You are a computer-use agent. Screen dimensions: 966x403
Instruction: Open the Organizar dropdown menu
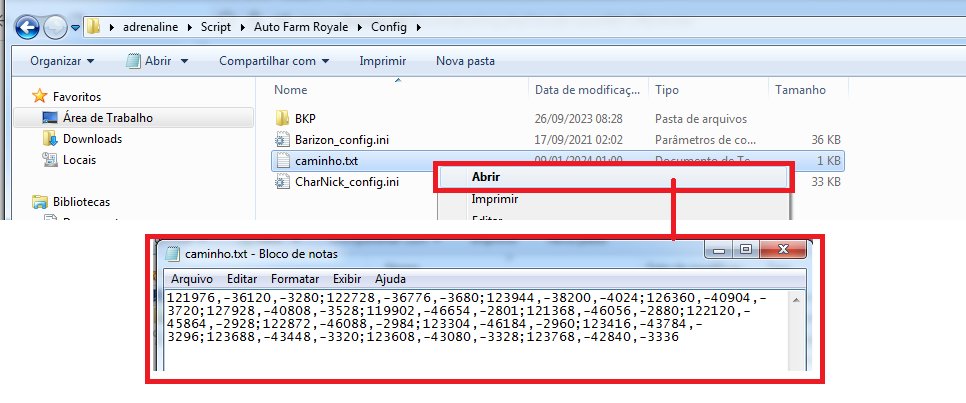point(62,61)
